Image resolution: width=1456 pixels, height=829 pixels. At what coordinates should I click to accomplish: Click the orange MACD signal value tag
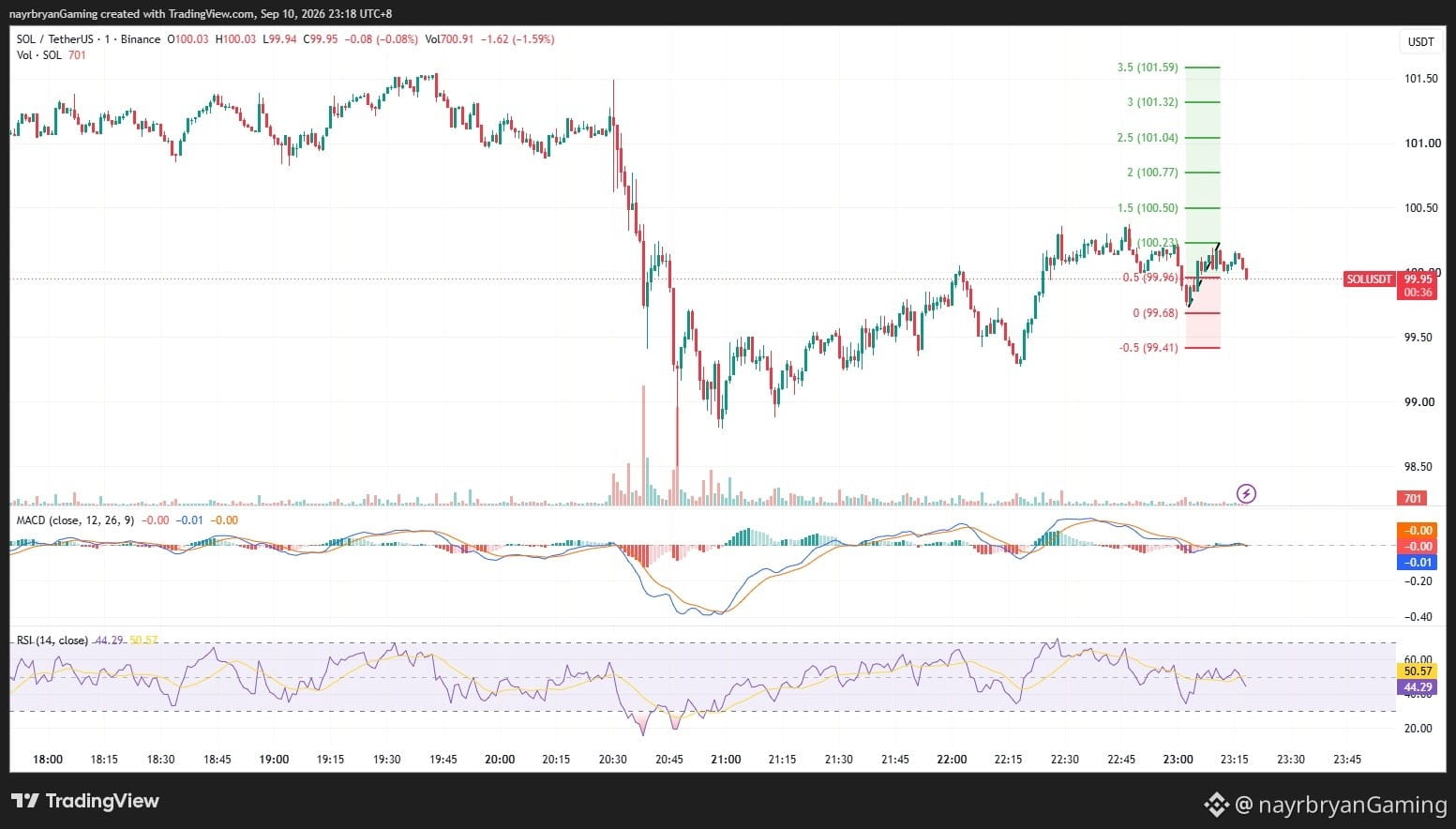click(x=1417, y=531)
